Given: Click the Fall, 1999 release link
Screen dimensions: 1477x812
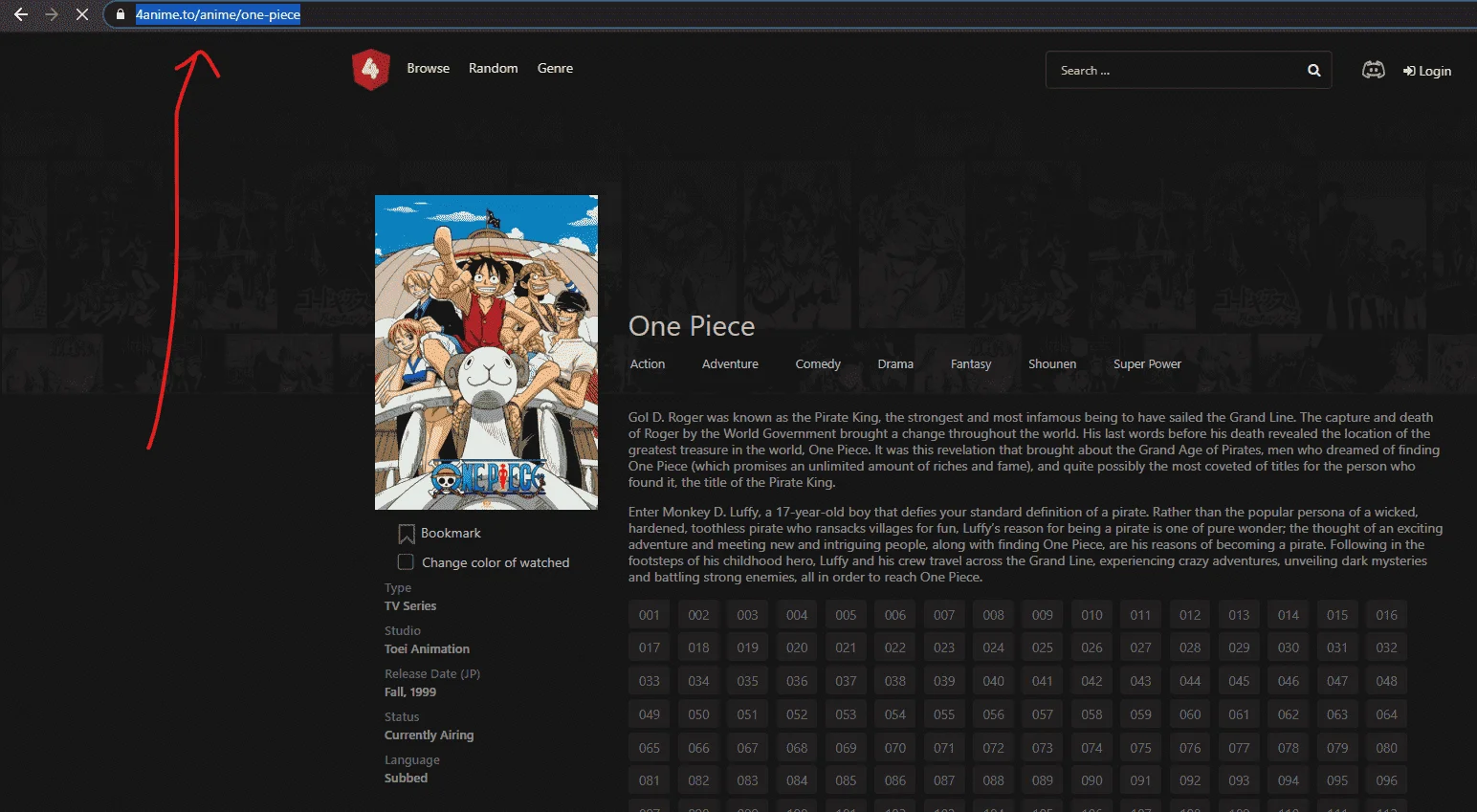Looking at the screenshot, I should click(410, 691).
